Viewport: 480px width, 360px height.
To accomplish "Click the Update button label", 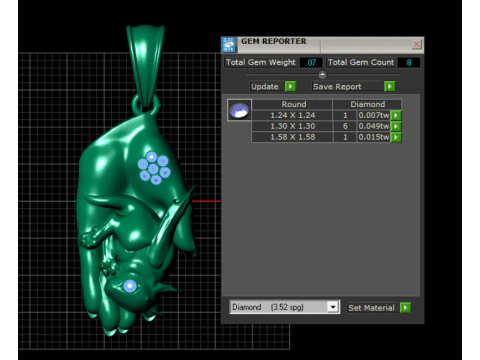I will (265, 87).
